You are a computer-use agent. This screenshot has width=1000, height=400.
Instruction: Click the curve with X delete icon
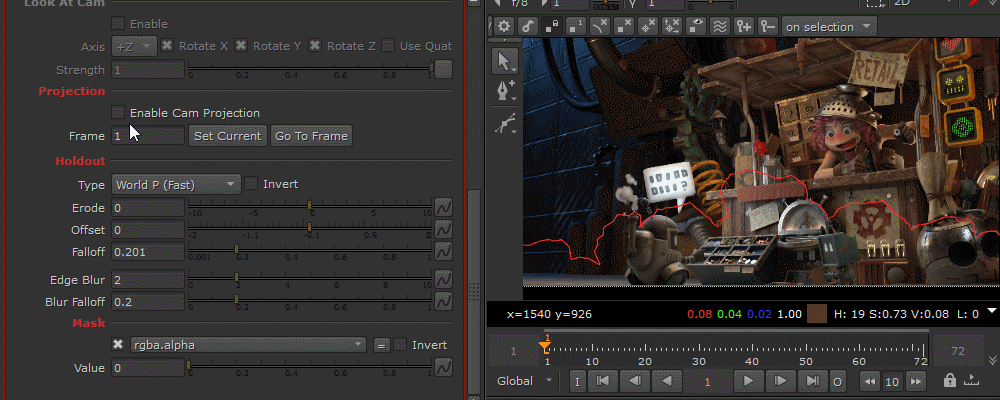coord(599,26)
